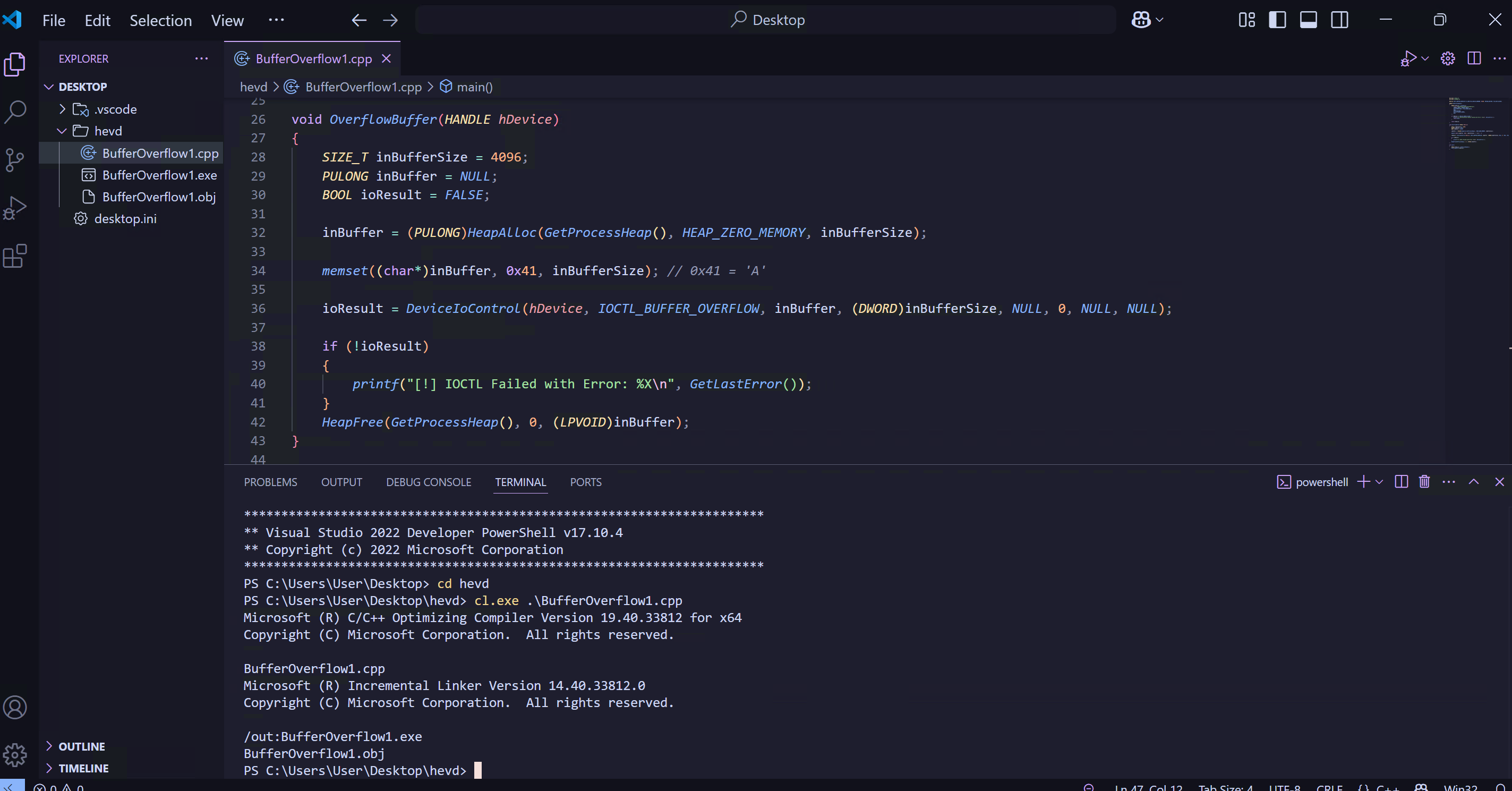This screenshot has width=1512, height=791.
Task: Collapse the hevd folder
Action: tap(108, 131)
